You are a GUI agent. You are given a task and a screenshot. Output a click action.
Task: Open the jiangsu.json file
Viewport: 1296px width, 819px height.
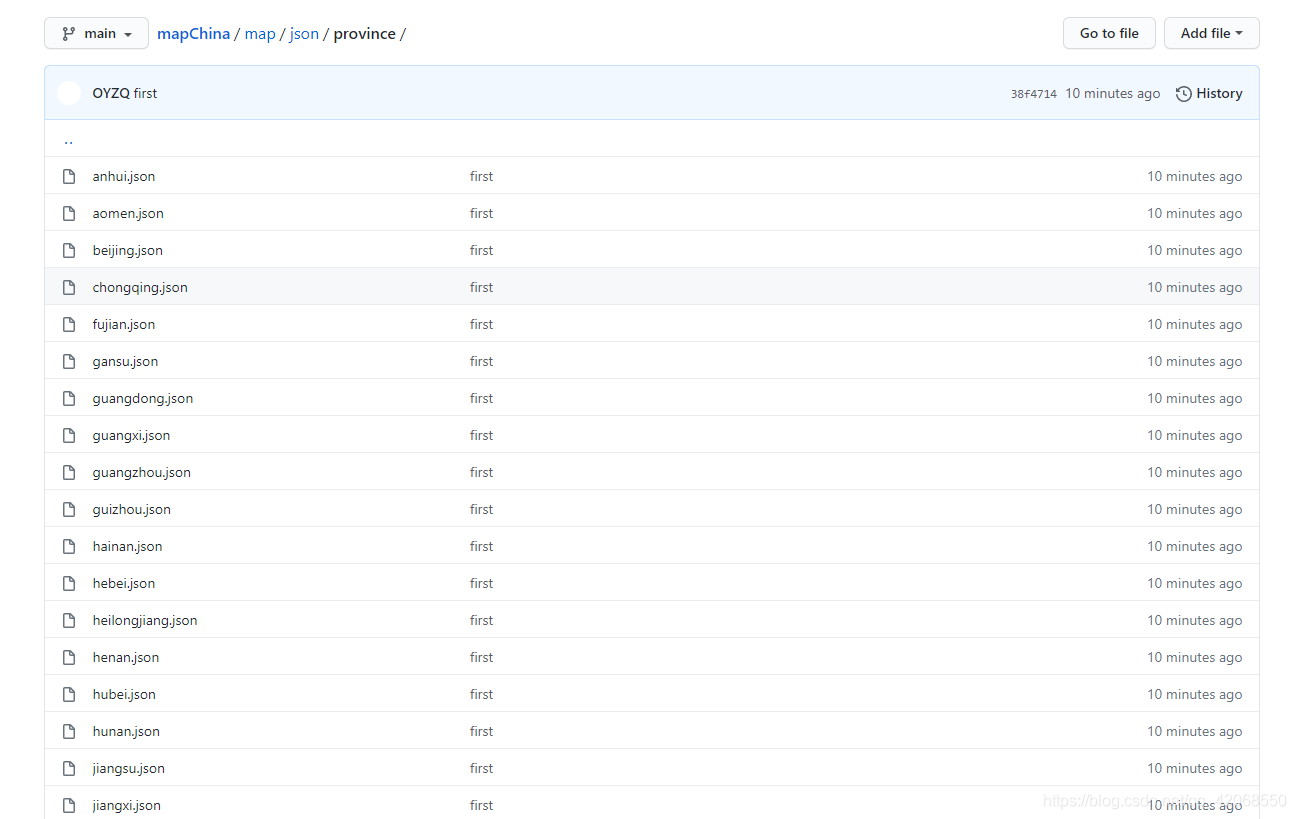tap(129, 768)
